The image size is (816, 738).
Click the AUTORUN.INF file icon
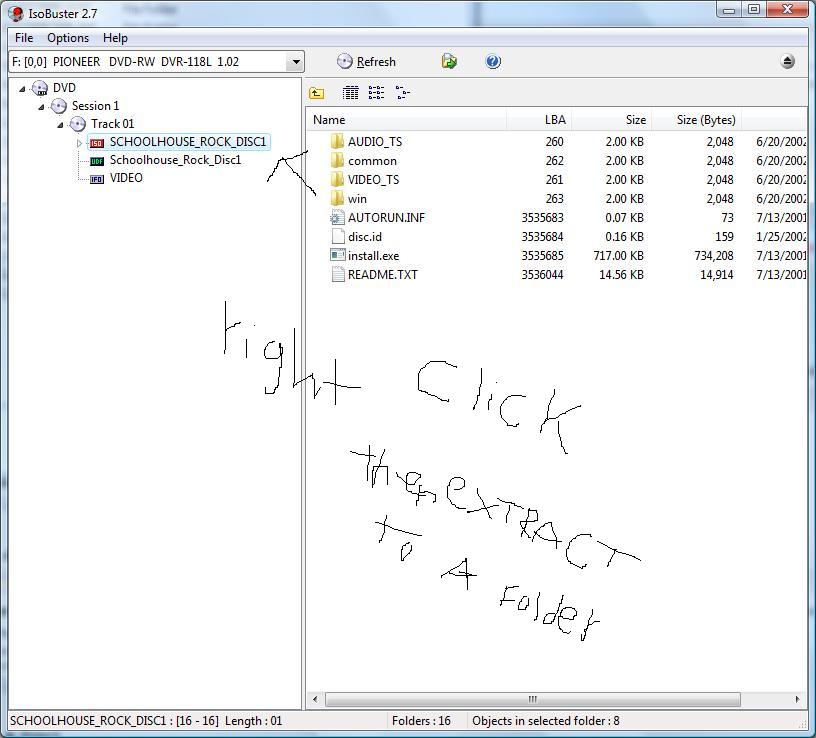(x=337, y=218)
